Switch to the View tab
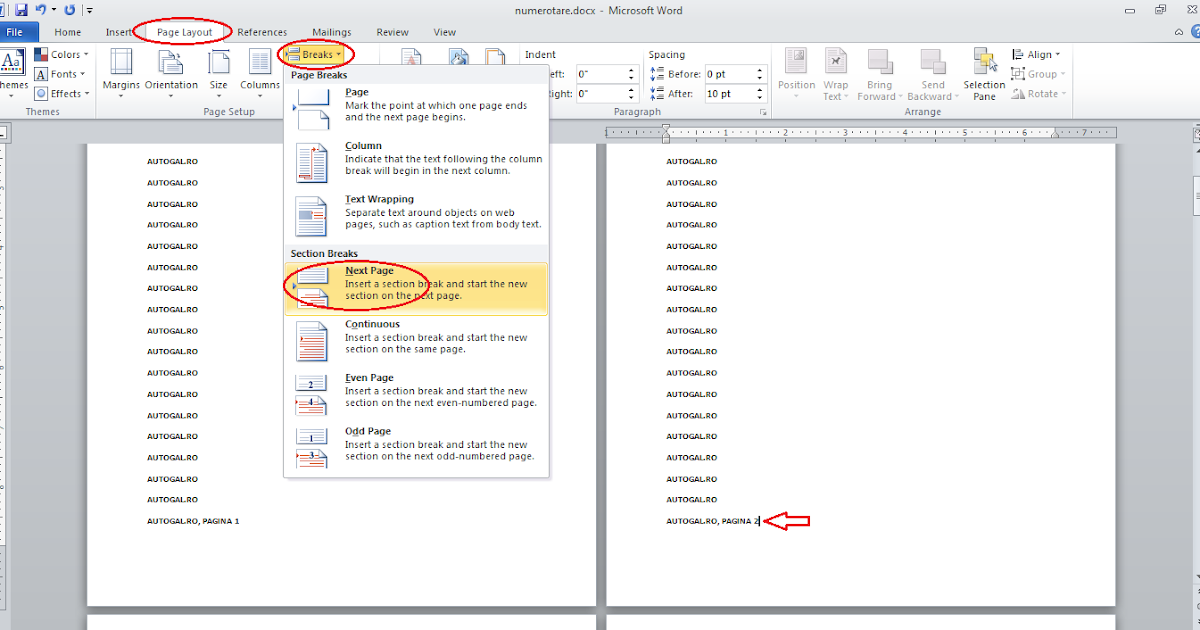Image resolution: width=1200 pixels, height=630 pixels. point(444,32)
